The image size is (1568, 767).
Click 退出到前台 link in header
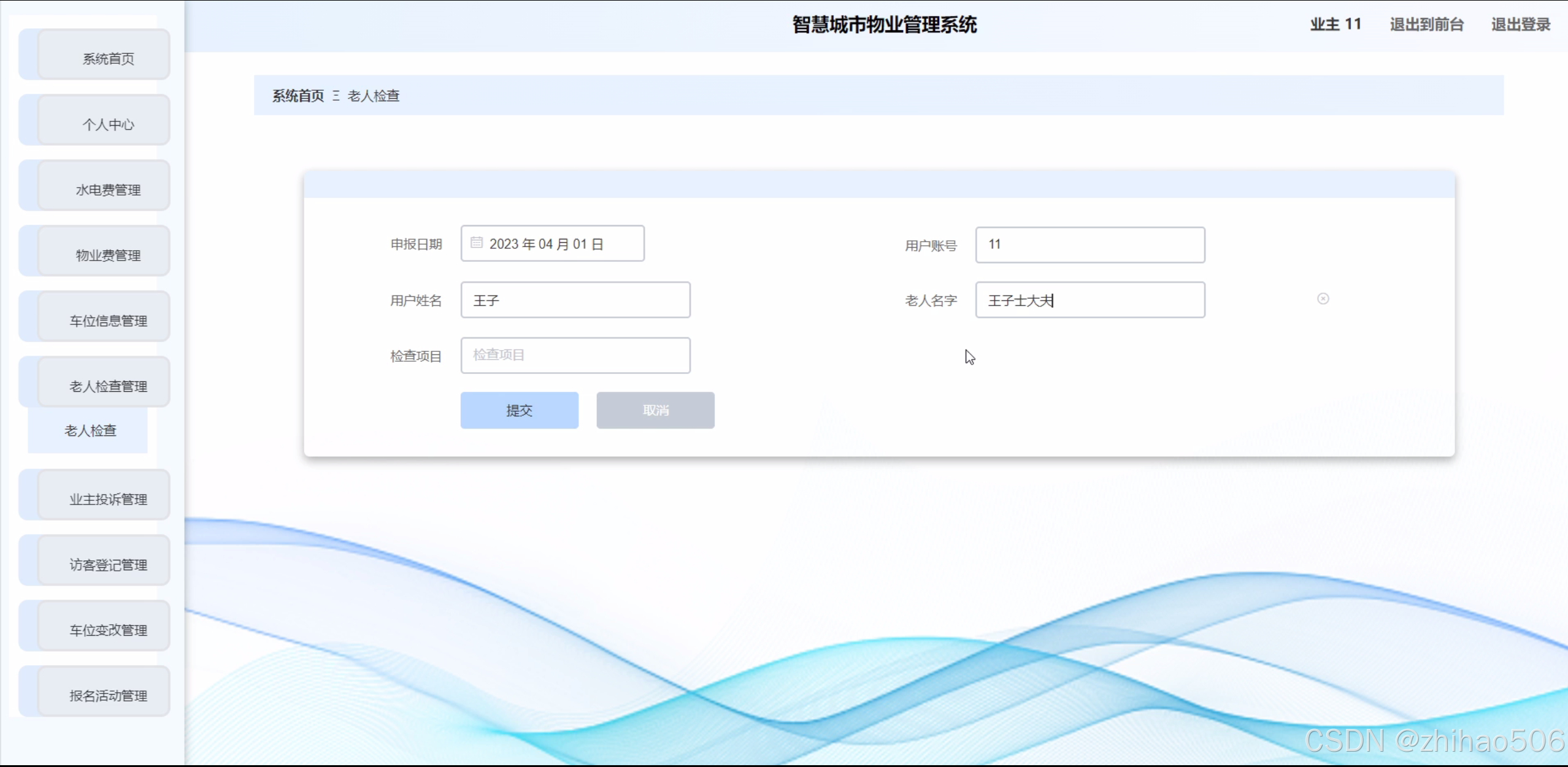coord(1426,25)
